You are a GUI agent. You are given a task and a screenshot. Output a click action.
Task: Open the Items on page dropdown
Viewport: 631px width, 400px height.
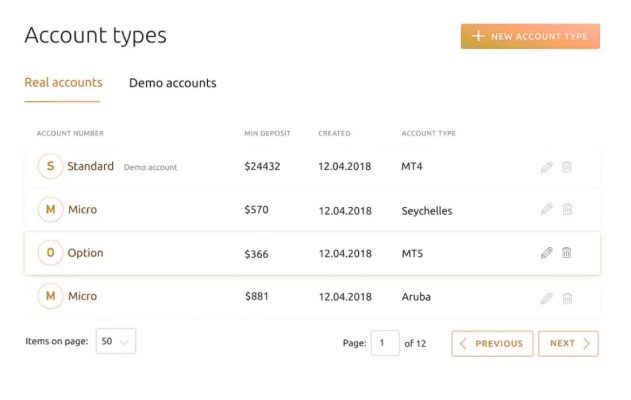pyautogui.click(x=115, y=342)
